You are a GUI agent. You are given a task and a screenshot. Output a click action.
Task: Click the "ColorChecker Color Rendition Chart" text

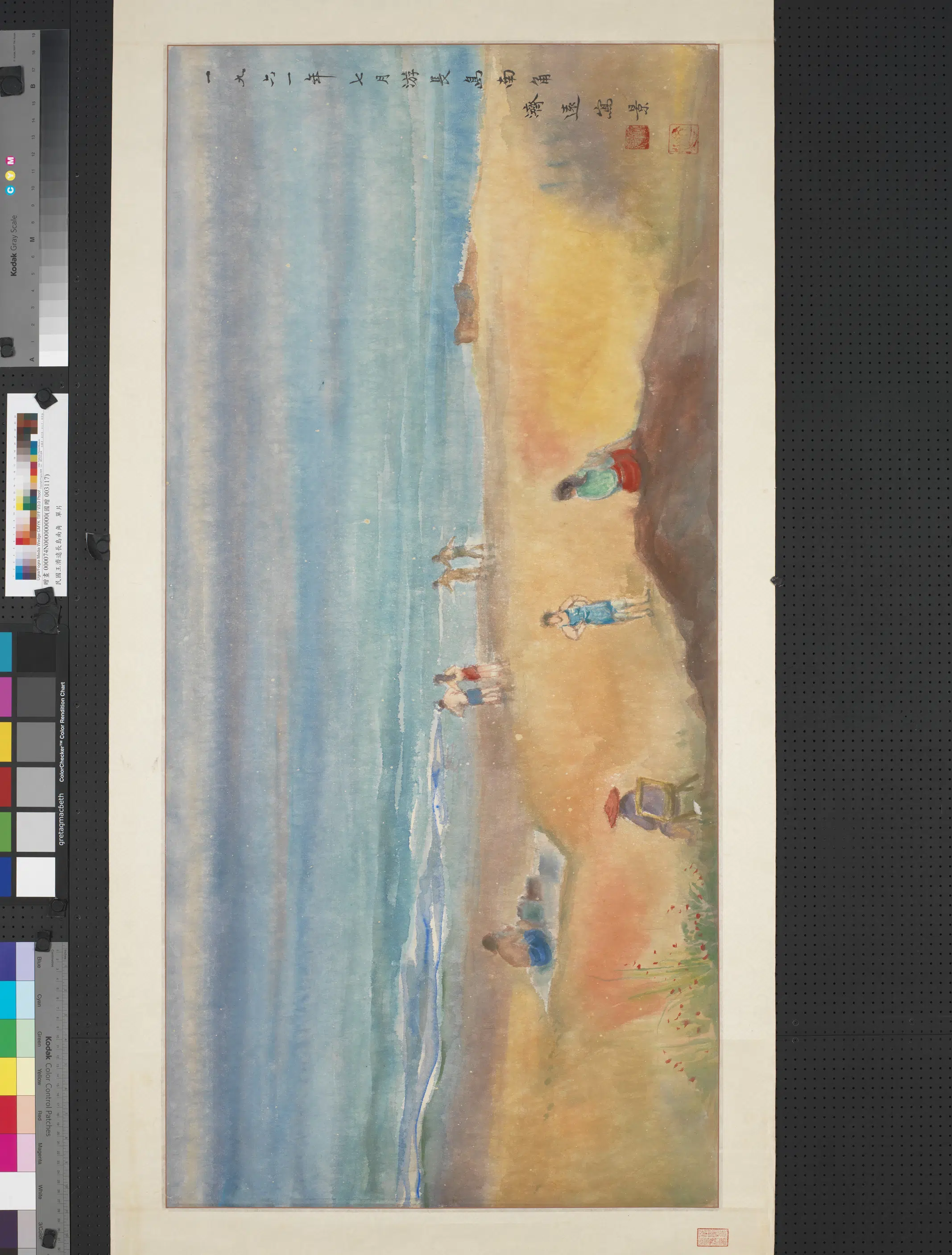(x=62, y=732)
